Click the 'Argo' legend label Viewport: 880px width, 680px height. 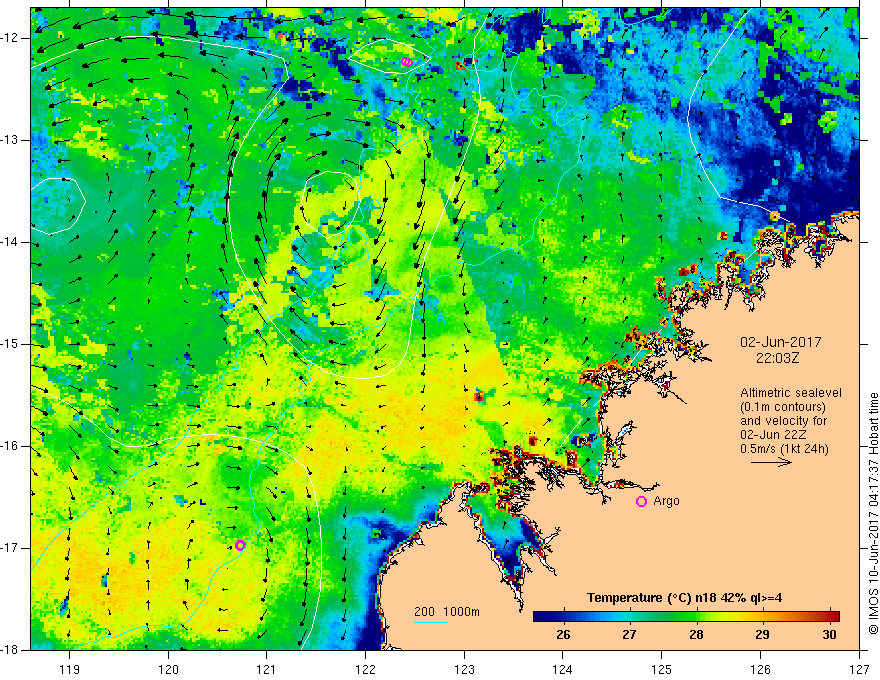coord(666,501)
